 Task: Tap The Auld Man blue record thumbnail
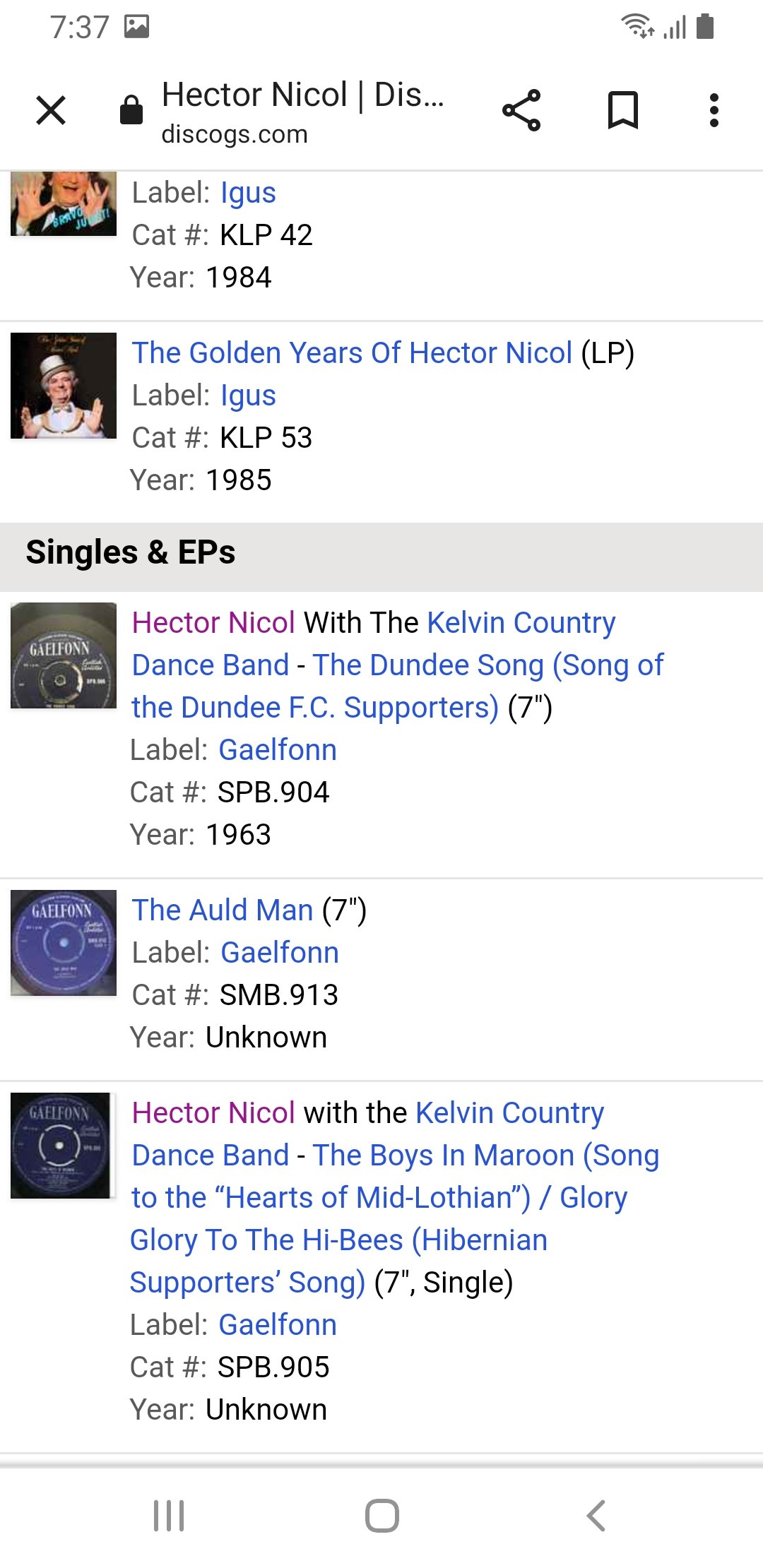tap(64, 943)
